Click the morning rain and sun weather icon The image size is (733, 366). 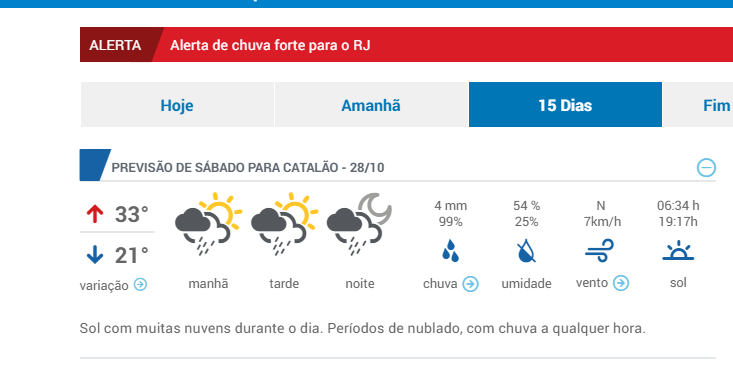(x=208, y=224)
